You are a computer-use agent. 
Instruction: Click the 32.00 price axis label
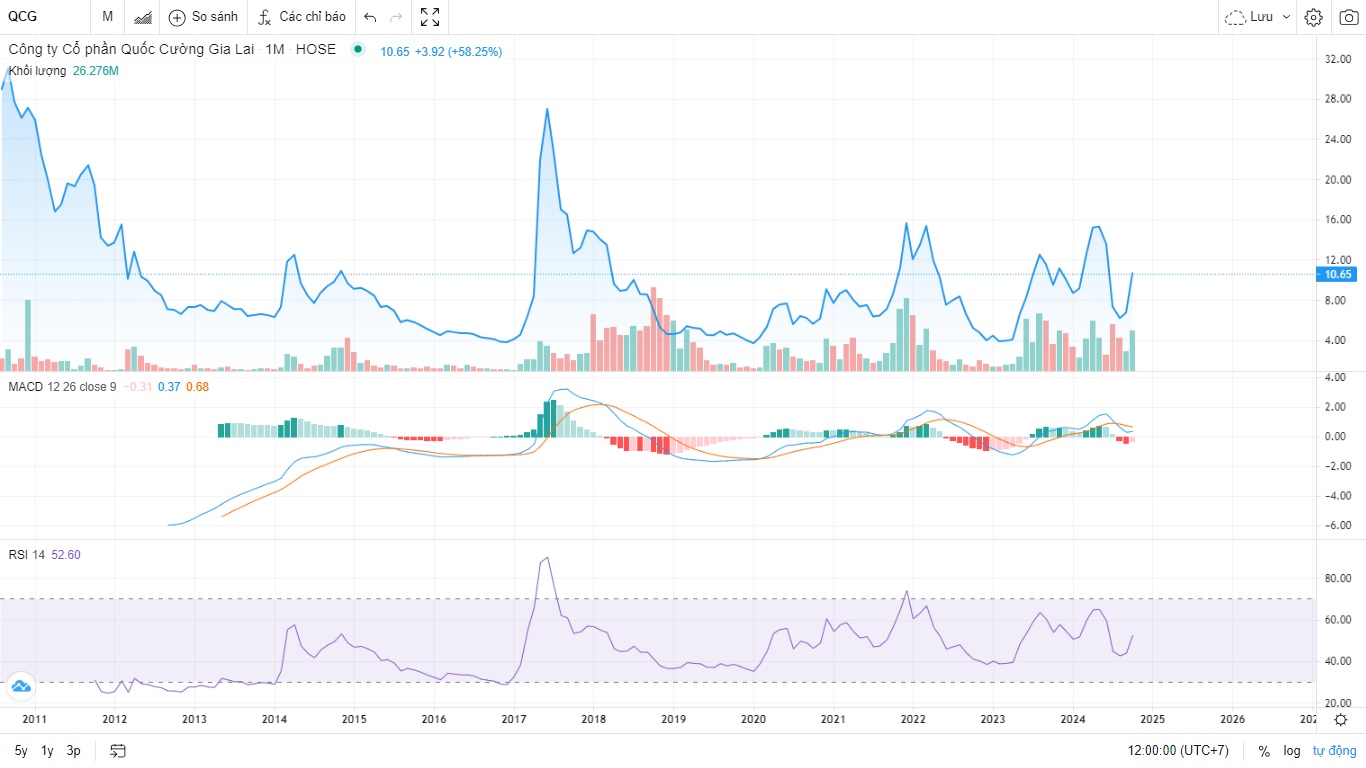click(x=1338, y=59)
